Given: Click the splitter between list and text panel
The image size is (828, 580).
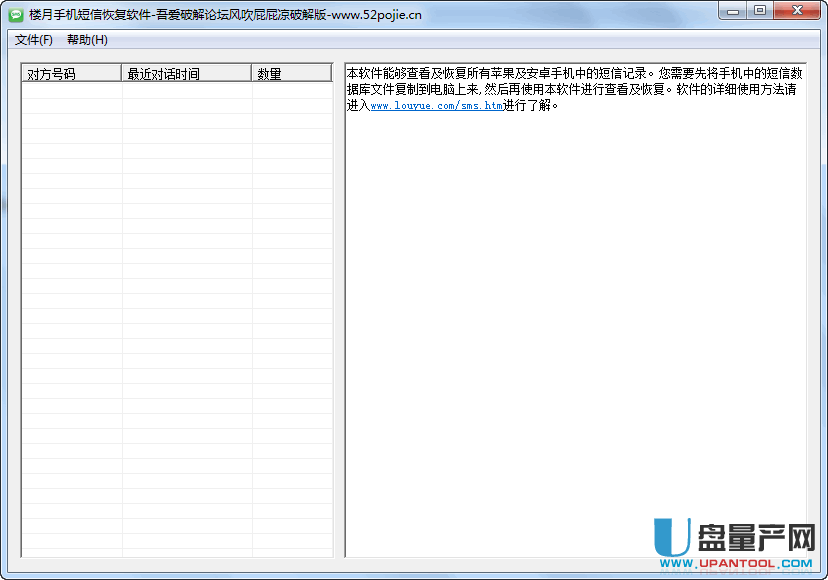Looking at the screenshot, I should click(x=339, y=310).
